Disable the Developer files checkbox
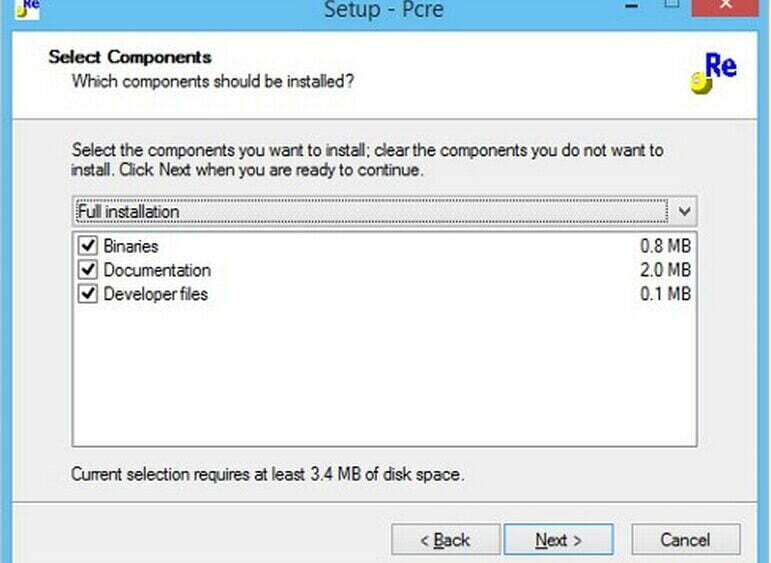This screenshot has height=563, width=771. pyautogui.click(x=88, y=293)
